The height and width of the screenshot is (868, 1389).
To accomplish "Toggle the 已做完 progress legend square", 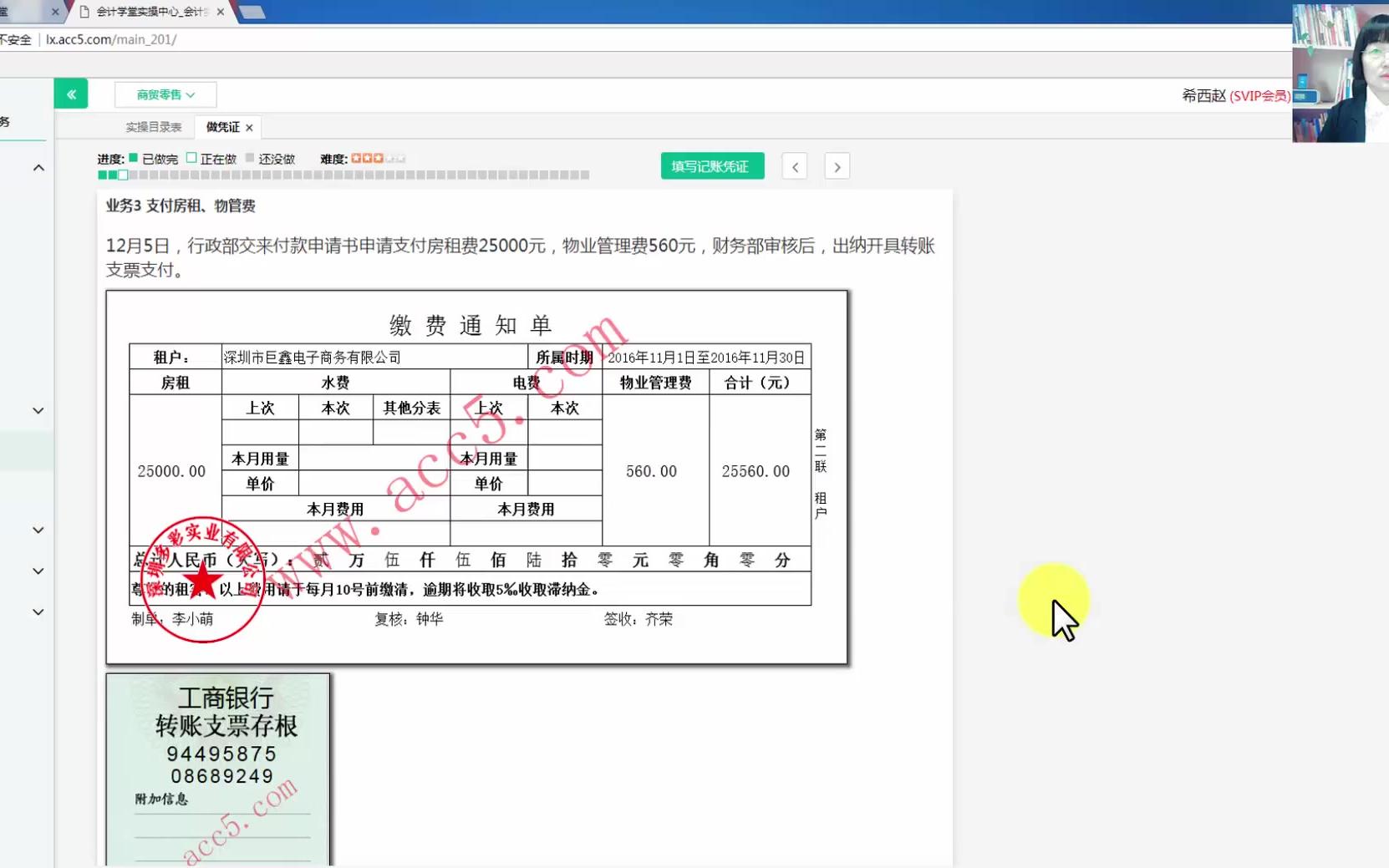I will [131, 157].
